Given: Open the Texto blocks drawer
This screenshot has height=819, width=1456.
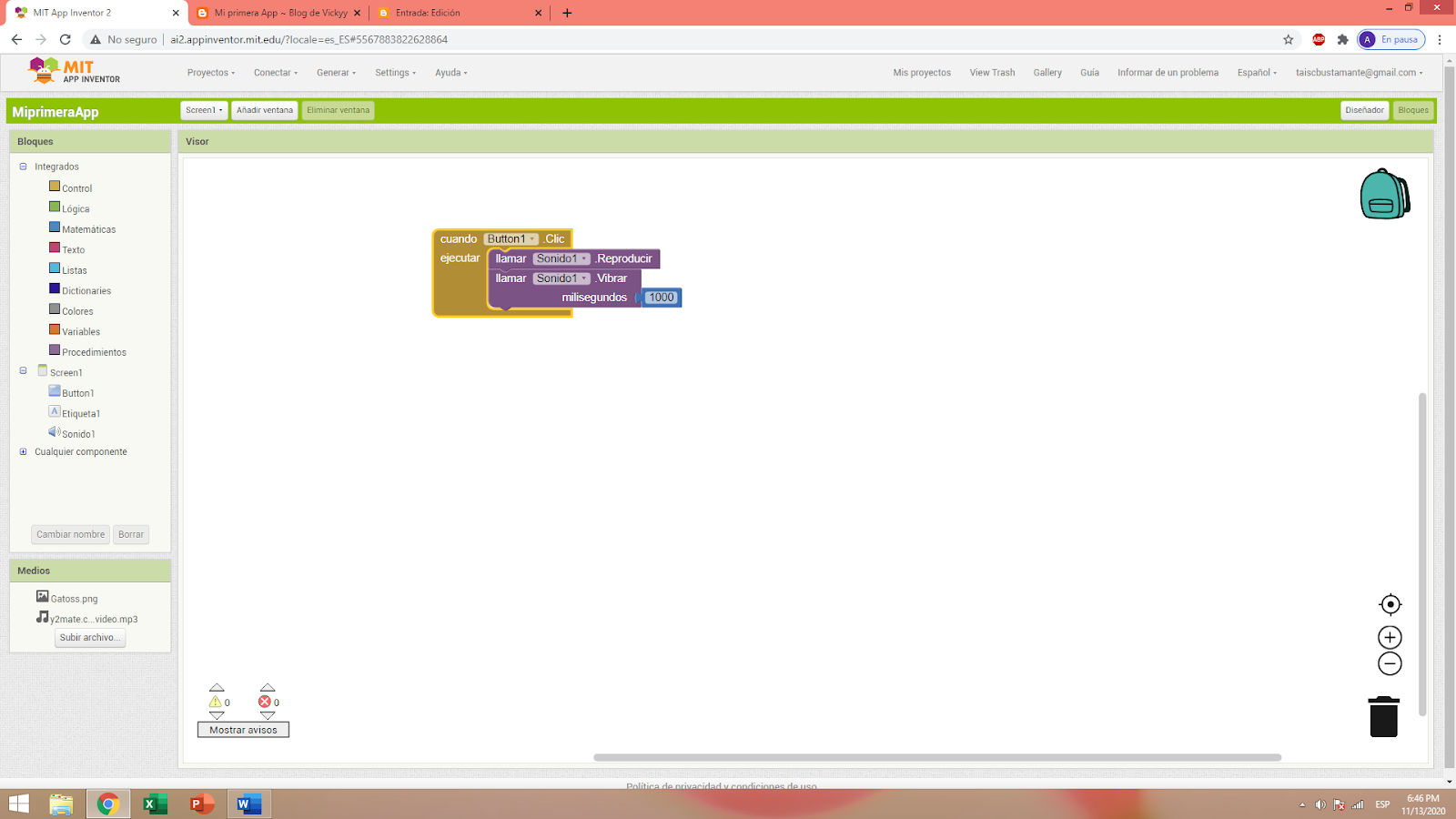Looking at the screenshot, I should 73,249.
